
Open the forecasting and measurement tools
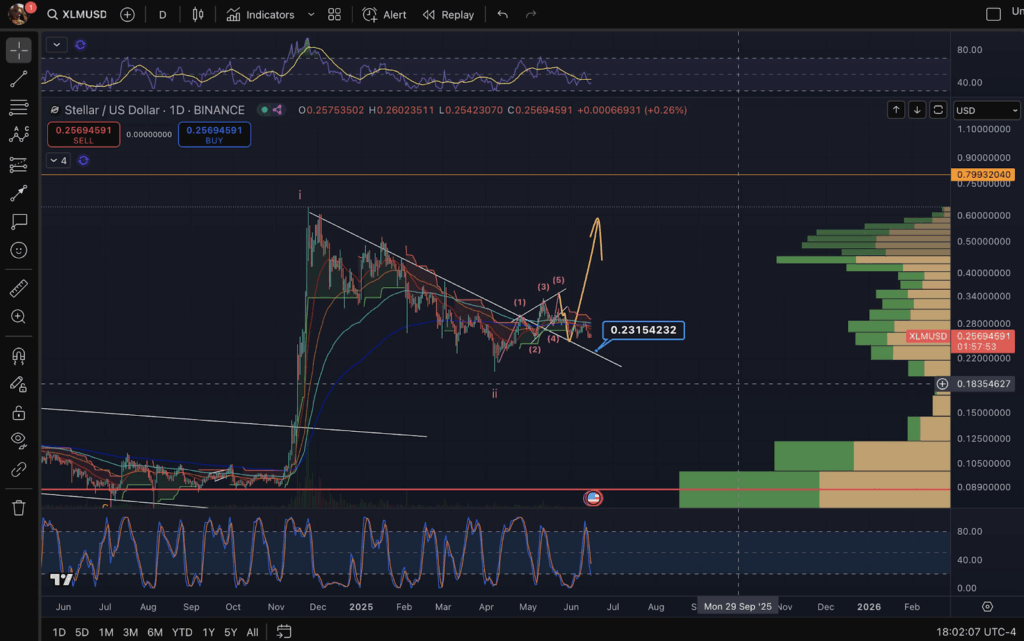coord(19,165)
